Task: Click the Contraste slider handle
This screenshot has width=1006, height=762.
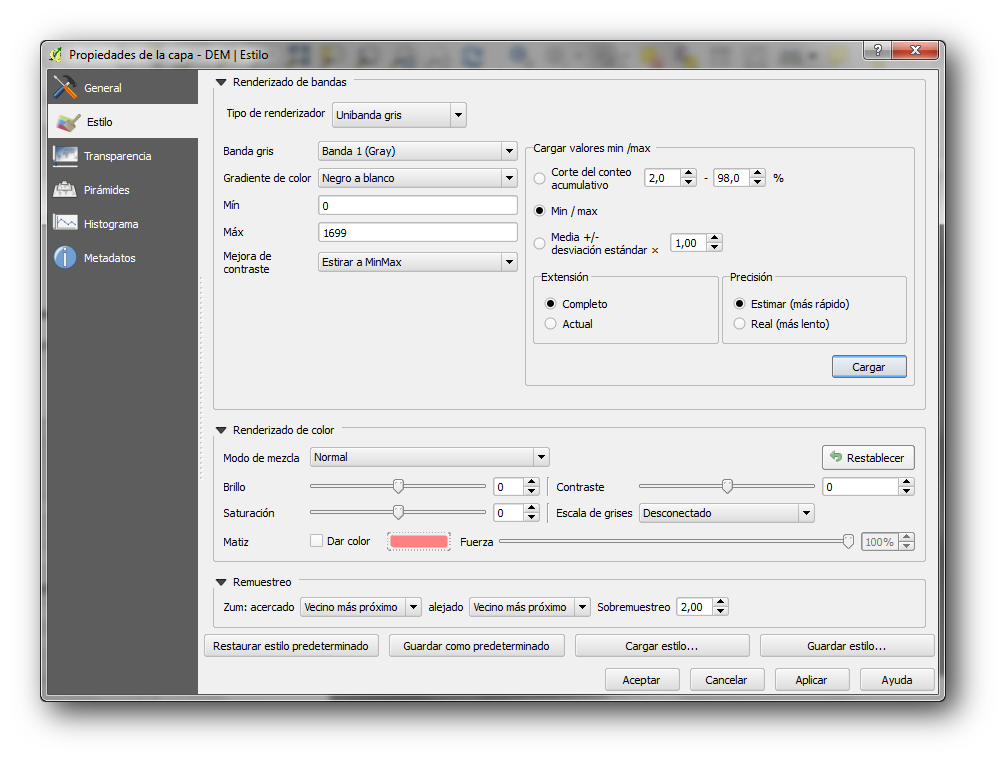Action: pos(727,486)
